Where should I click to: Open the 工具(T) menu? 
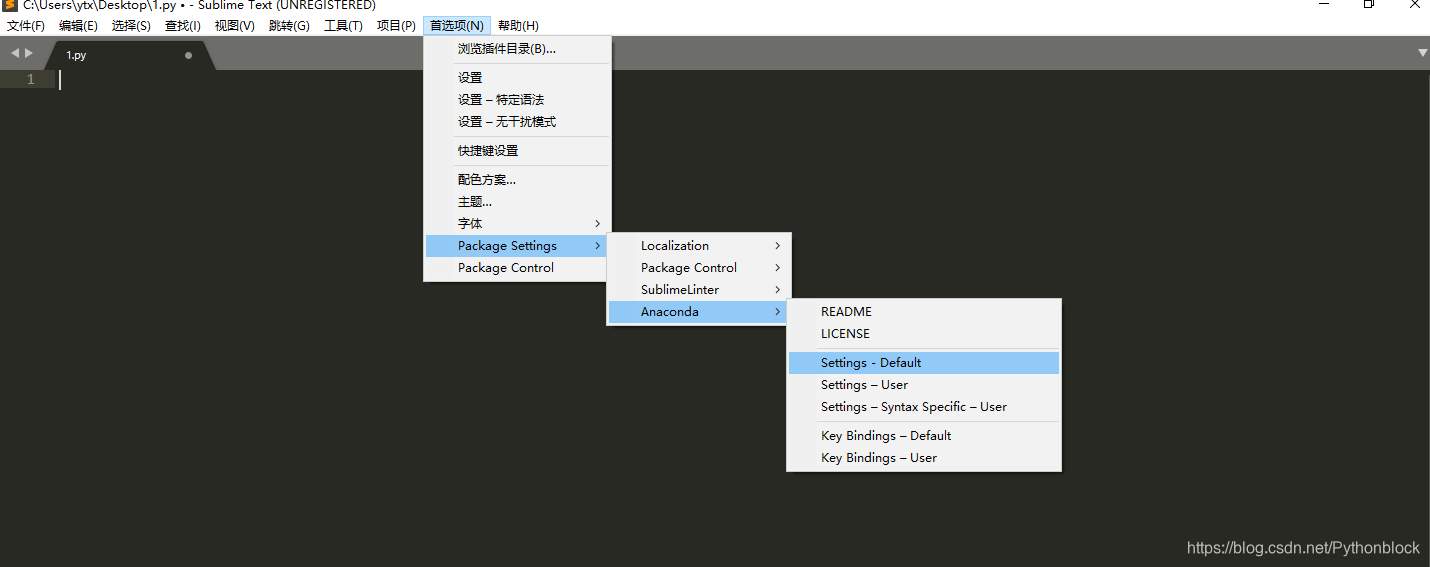pyautogui.click(x=343, y=25)
